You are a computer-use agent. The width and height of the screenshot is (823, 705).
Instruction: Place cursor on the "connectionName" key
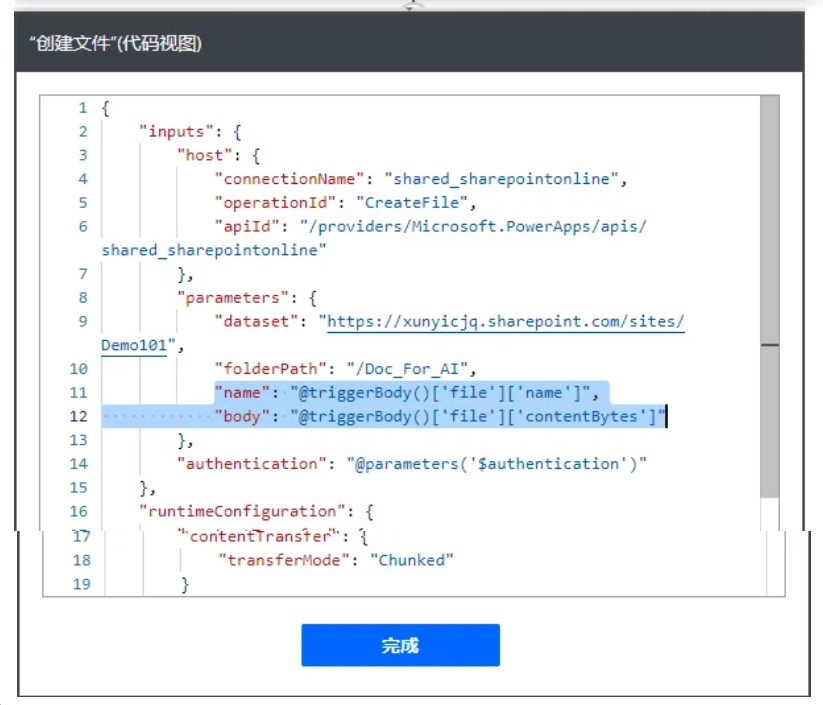(x=289, y=179)
